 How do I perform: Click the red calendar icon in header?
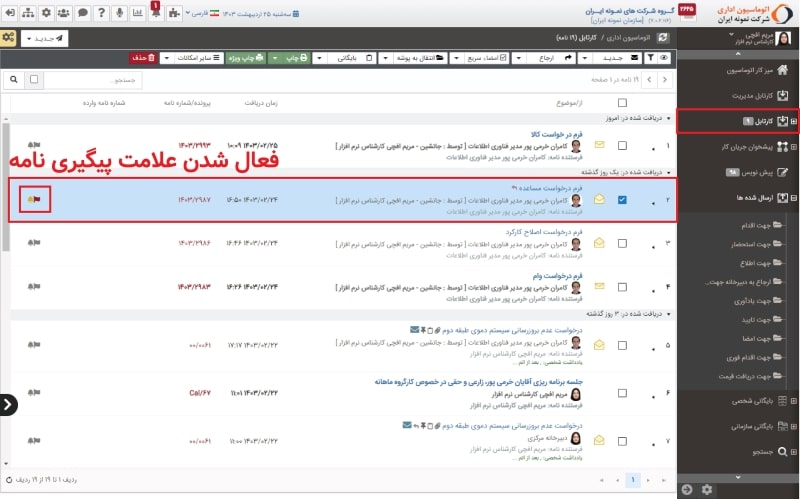tap(687, 12)
